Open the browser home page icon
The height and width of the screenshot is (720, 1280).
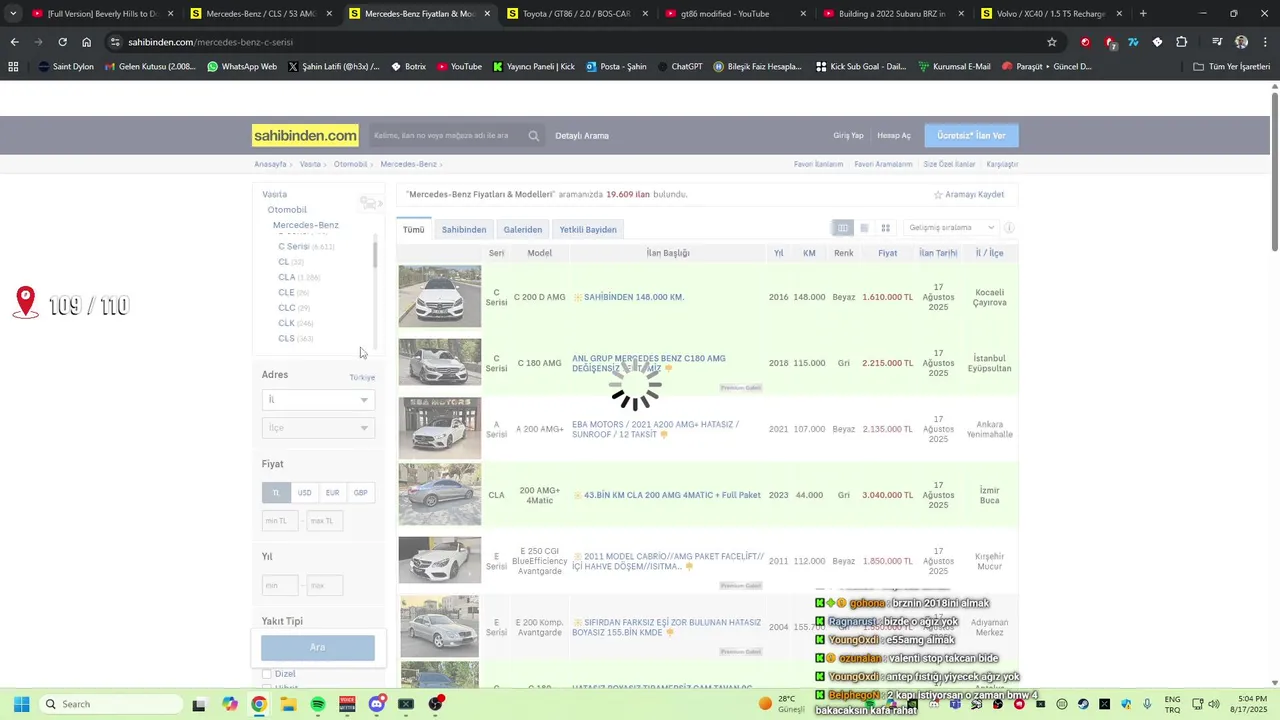coord(87,42)
